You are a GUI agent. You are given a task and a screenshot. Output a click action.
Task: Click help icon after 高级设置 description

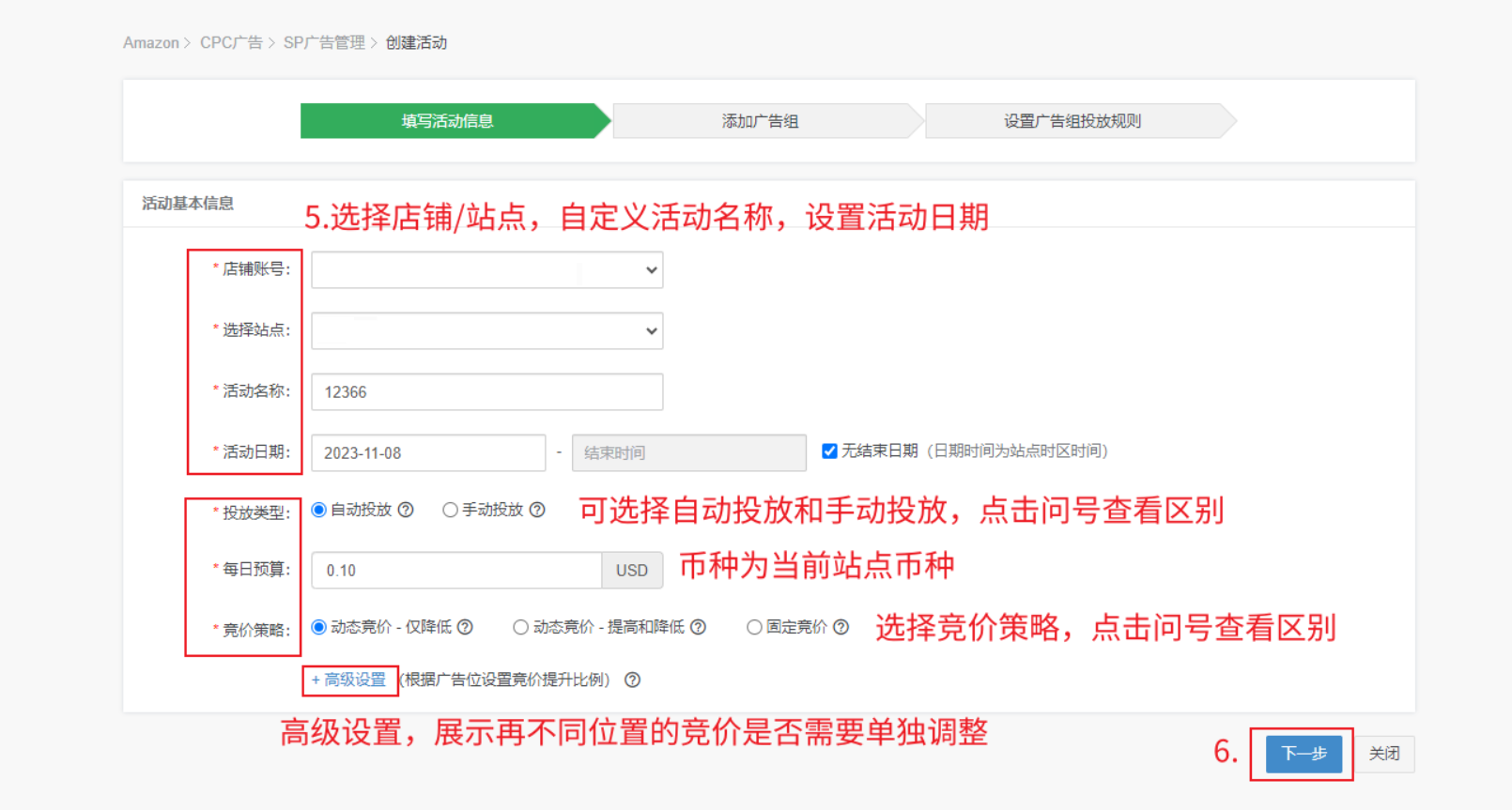[x=633, y=680]
